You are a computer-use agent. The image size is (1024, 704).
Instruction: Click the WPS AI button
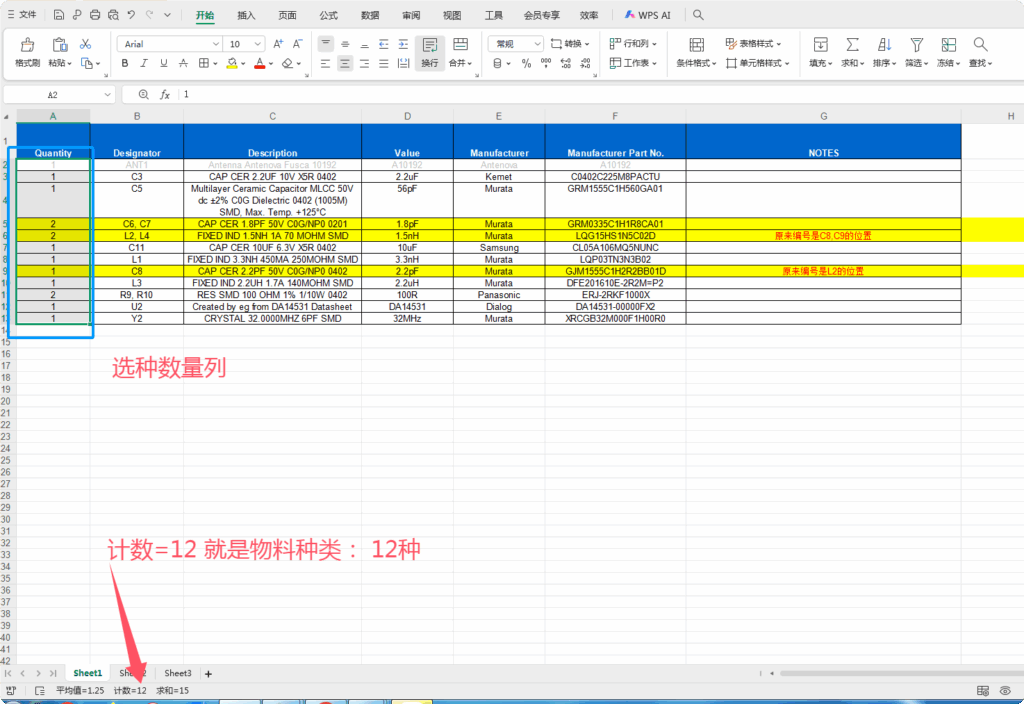(647, 15)
